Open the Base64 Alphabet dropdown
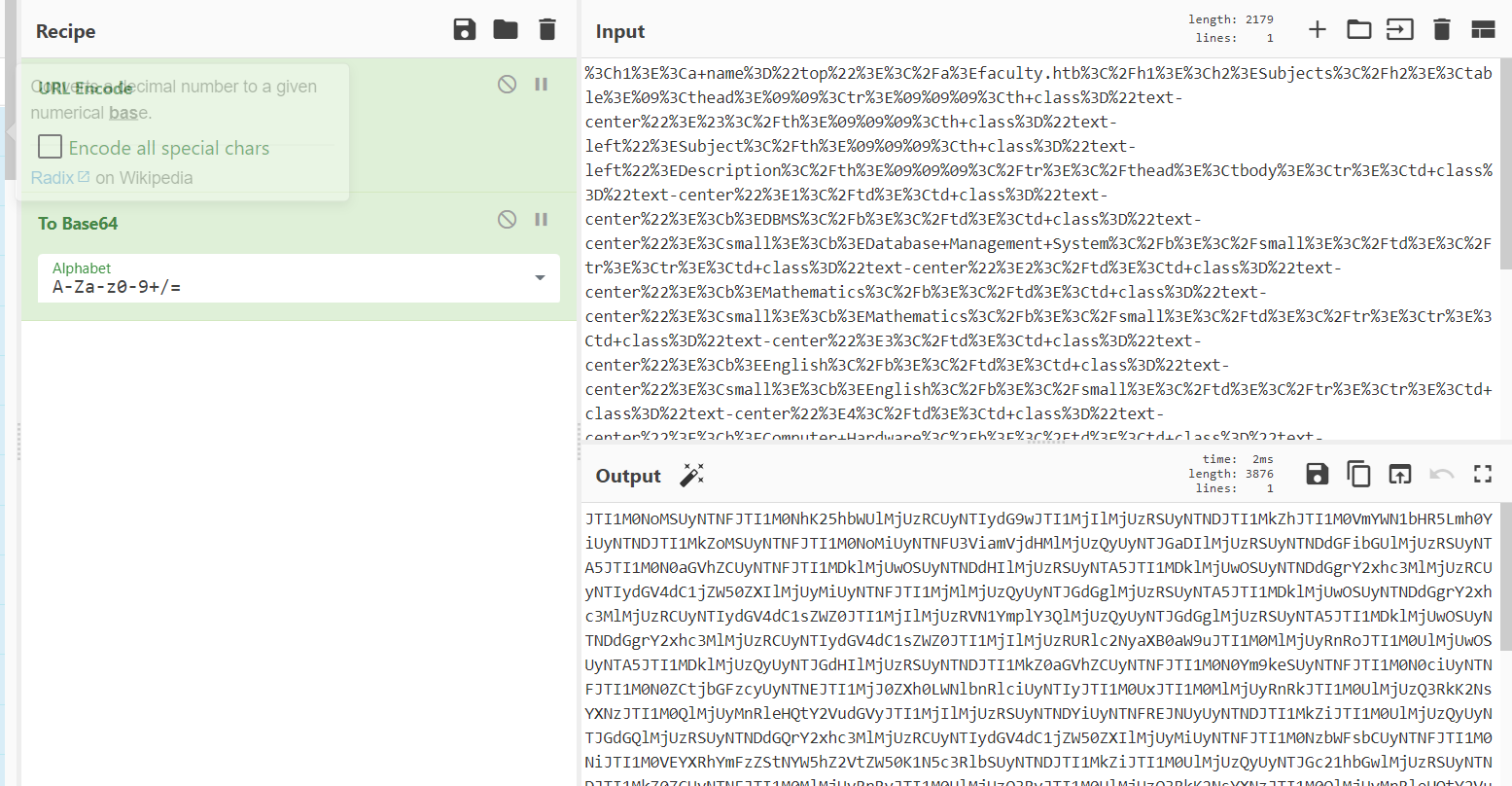The image size is (1512, 786). pyautogui.click(x=540, y=278)
